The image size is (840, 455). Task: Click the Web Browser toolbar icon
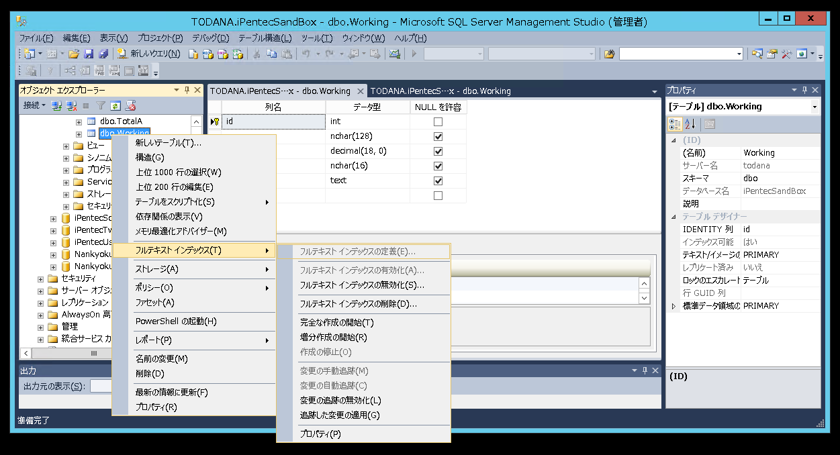801,54
